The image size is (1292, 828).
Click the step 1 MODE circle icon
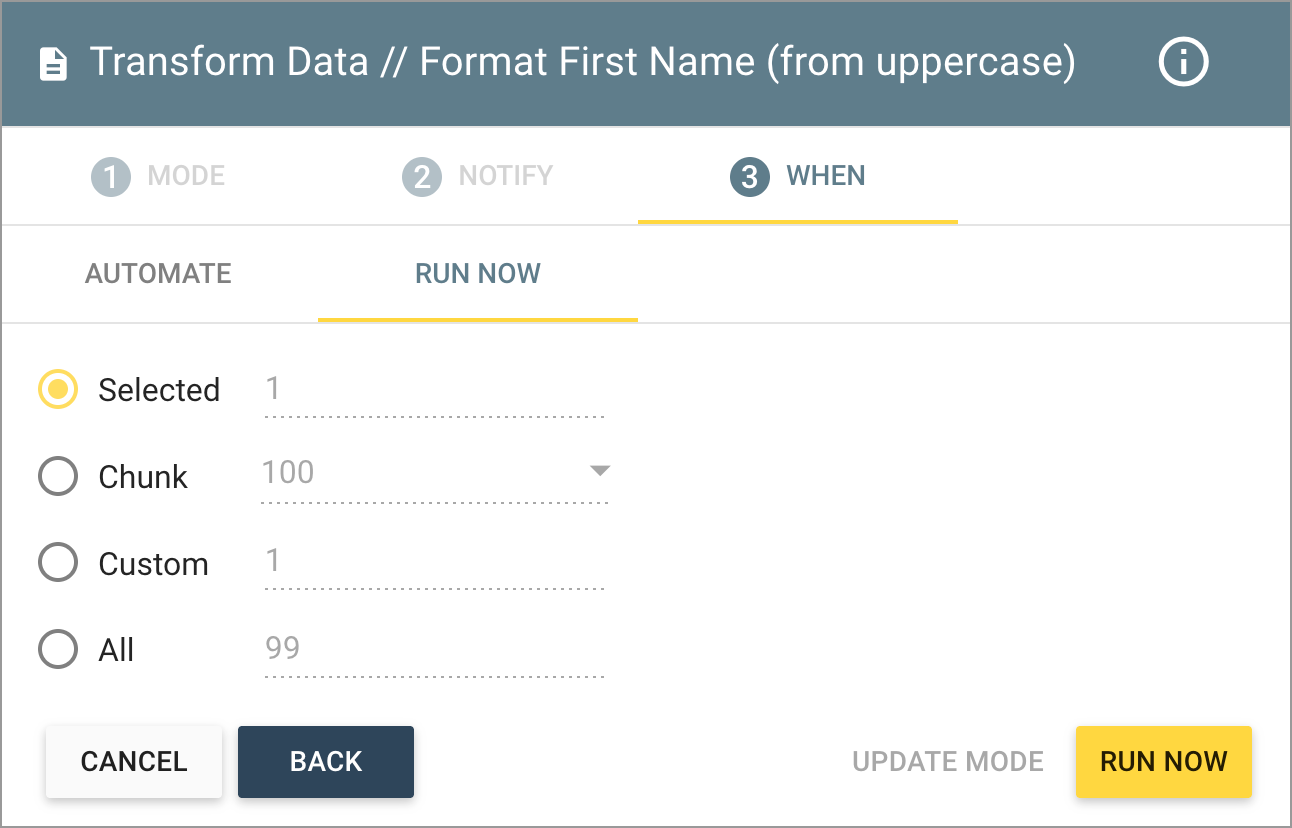[110, 175]
